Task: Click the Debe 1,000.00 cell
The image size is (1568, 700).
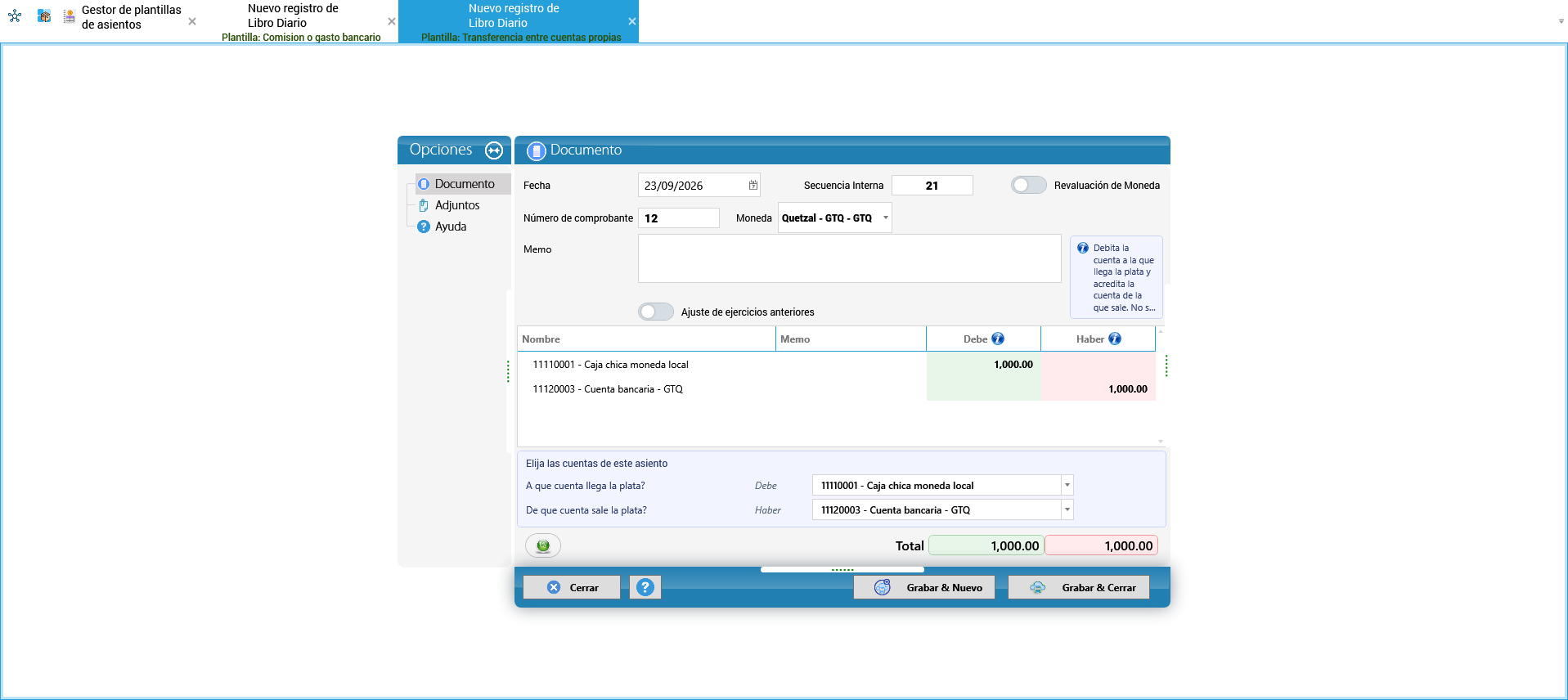Action: [x=983, y=365]
